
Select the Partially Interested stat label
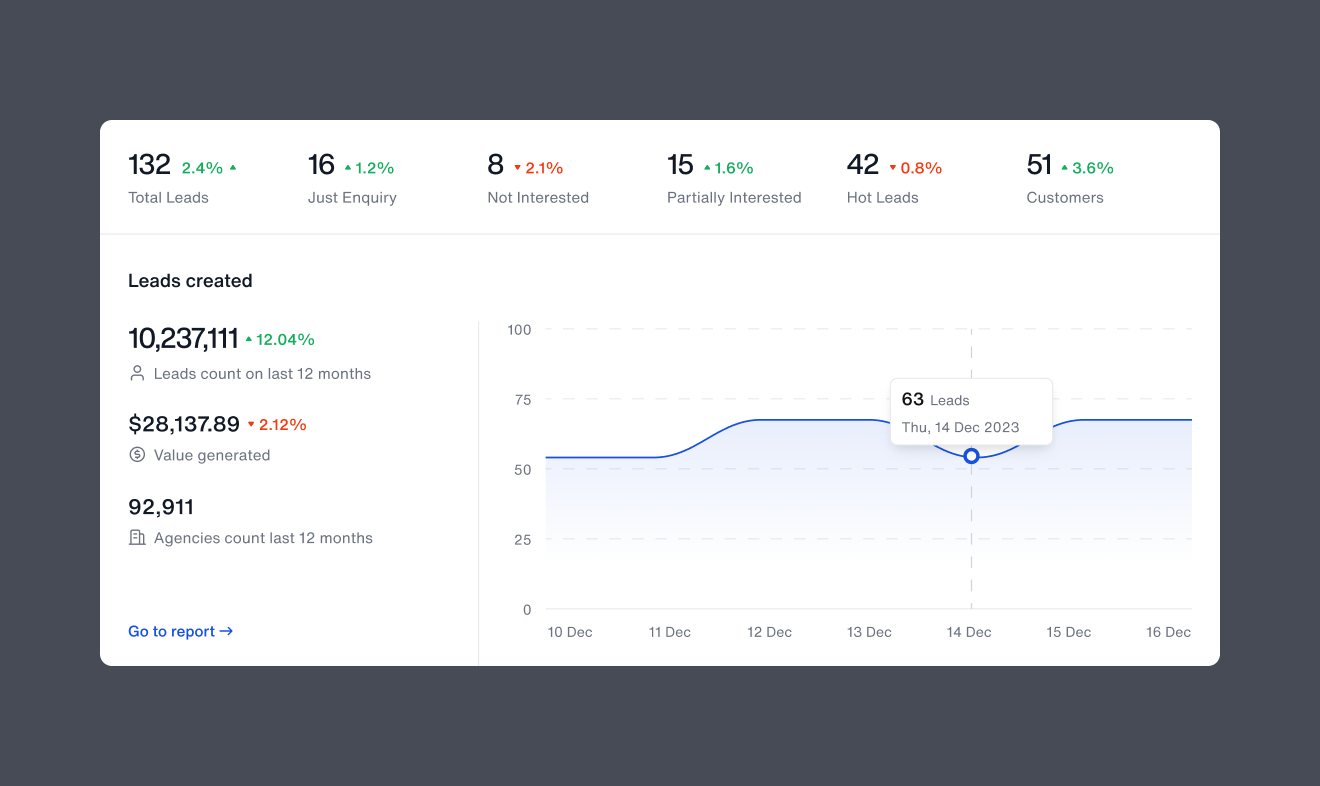[734, 197]
